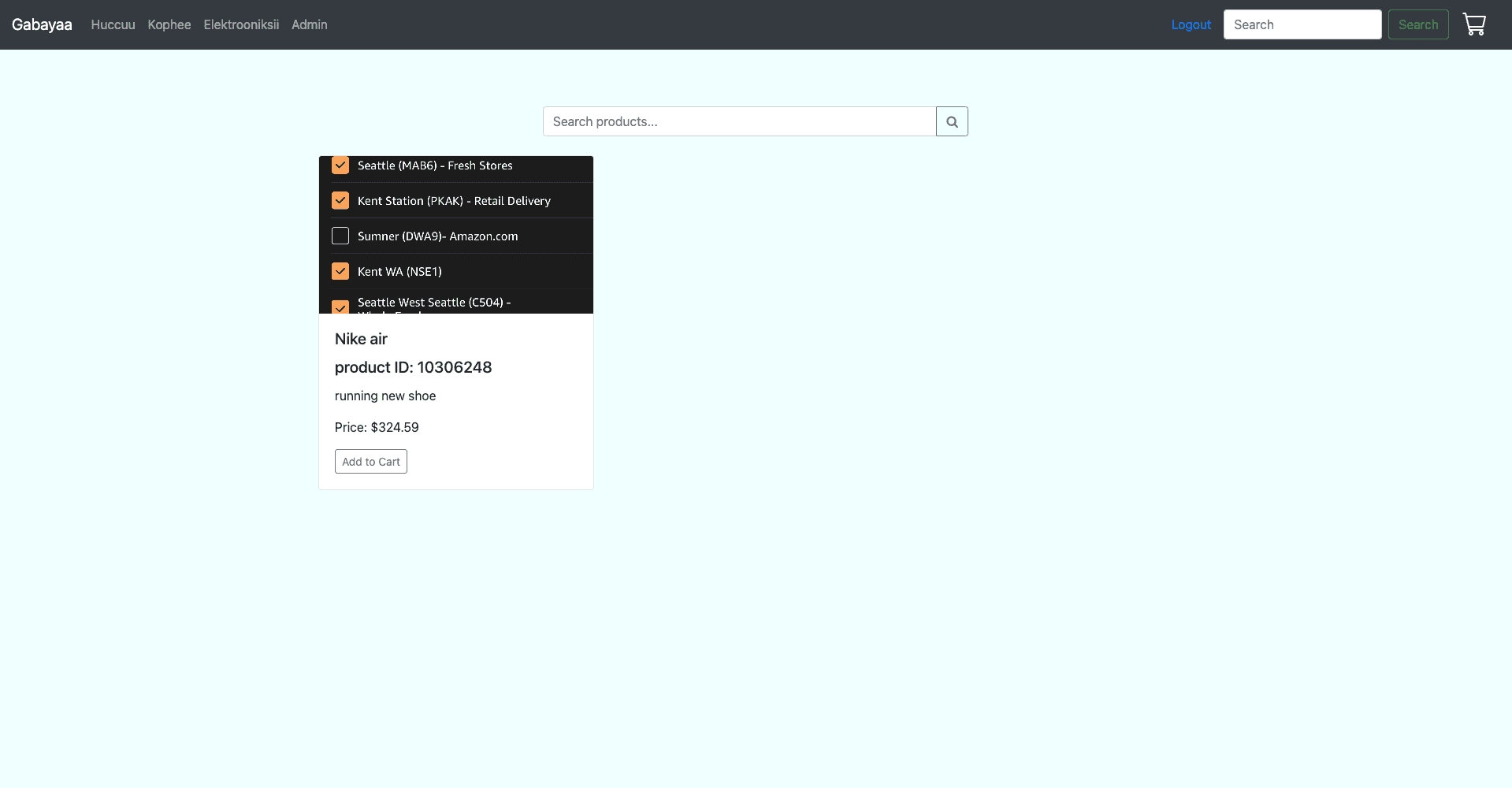The width and height of the screenshot is (1512, 788).
Task: Focus the navbar Search field
Action: (1302, 24)
